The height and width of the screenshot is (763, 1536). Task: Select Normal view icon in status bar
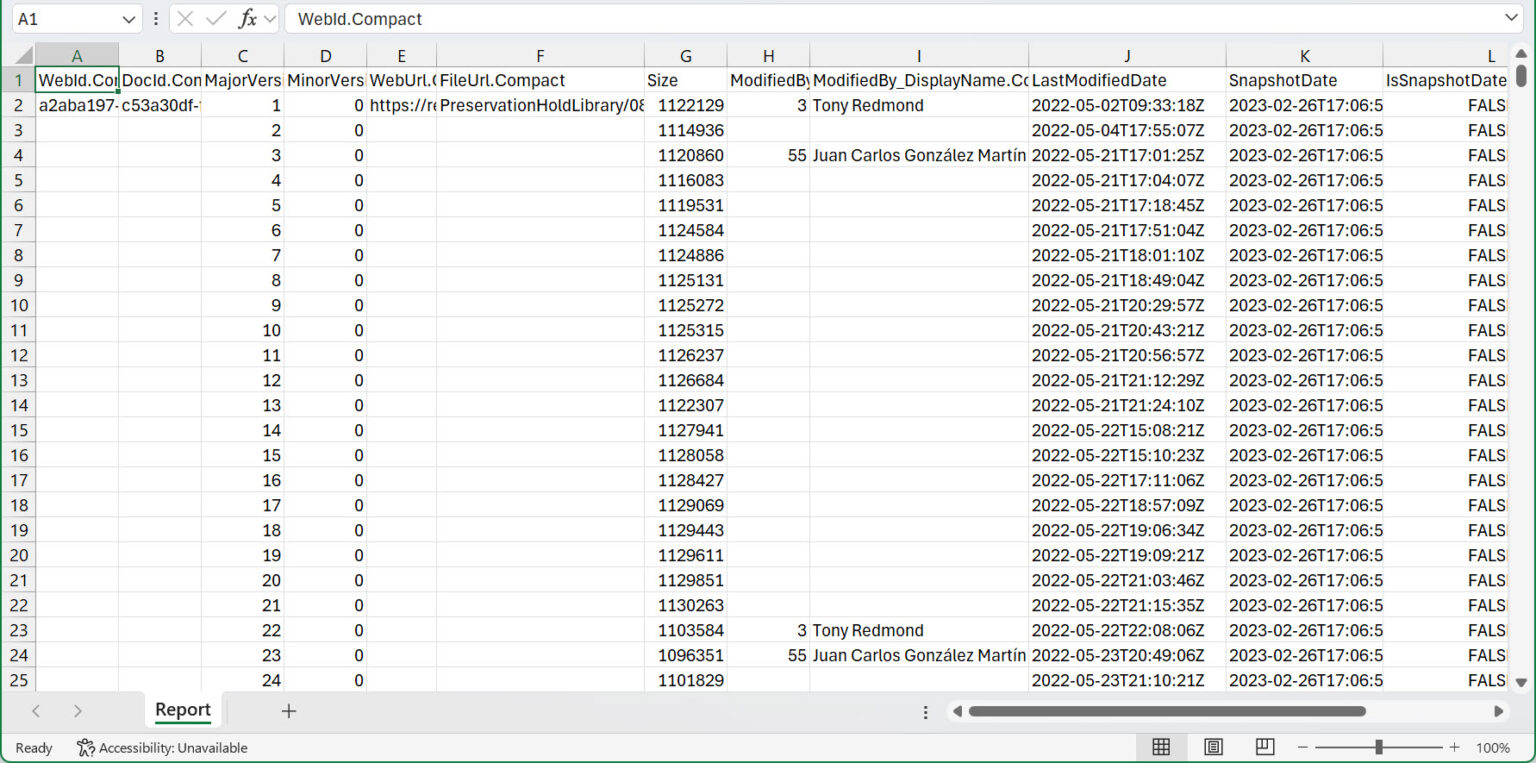pos(1161,747)
